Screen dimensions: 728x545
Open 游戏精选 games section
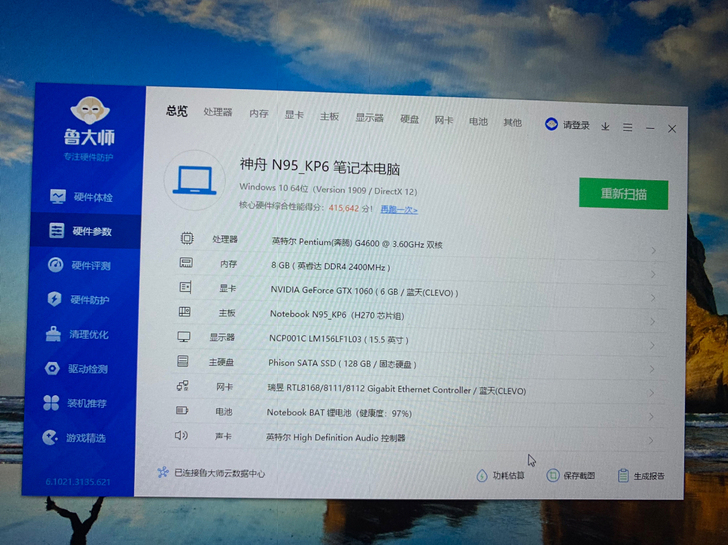pos(74,437)
